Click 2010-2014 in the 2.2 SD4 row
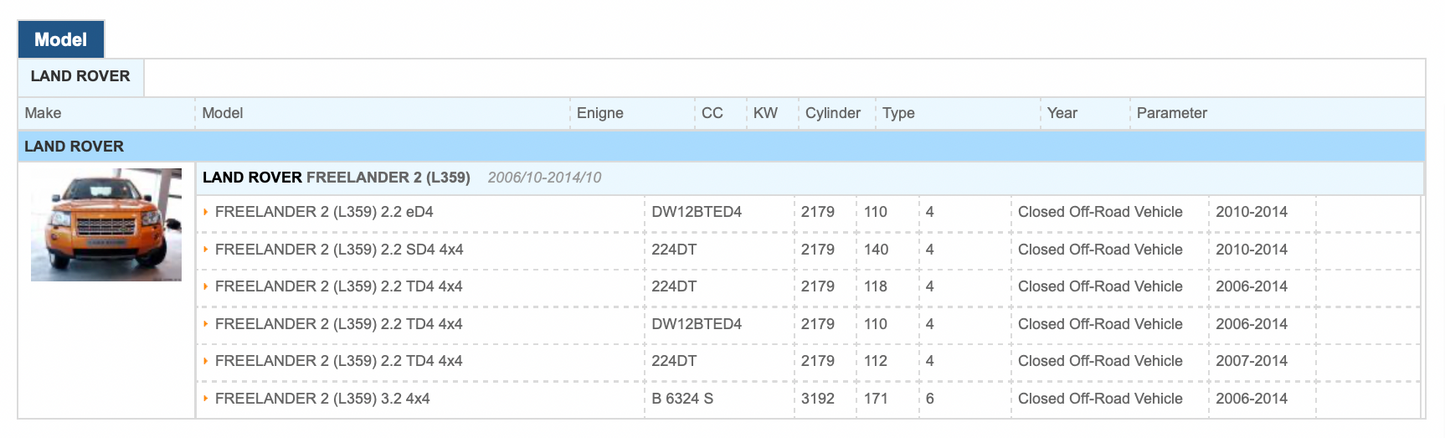Image resolution: width=1445 pixels, height=438 pixels. (1252, 249)
